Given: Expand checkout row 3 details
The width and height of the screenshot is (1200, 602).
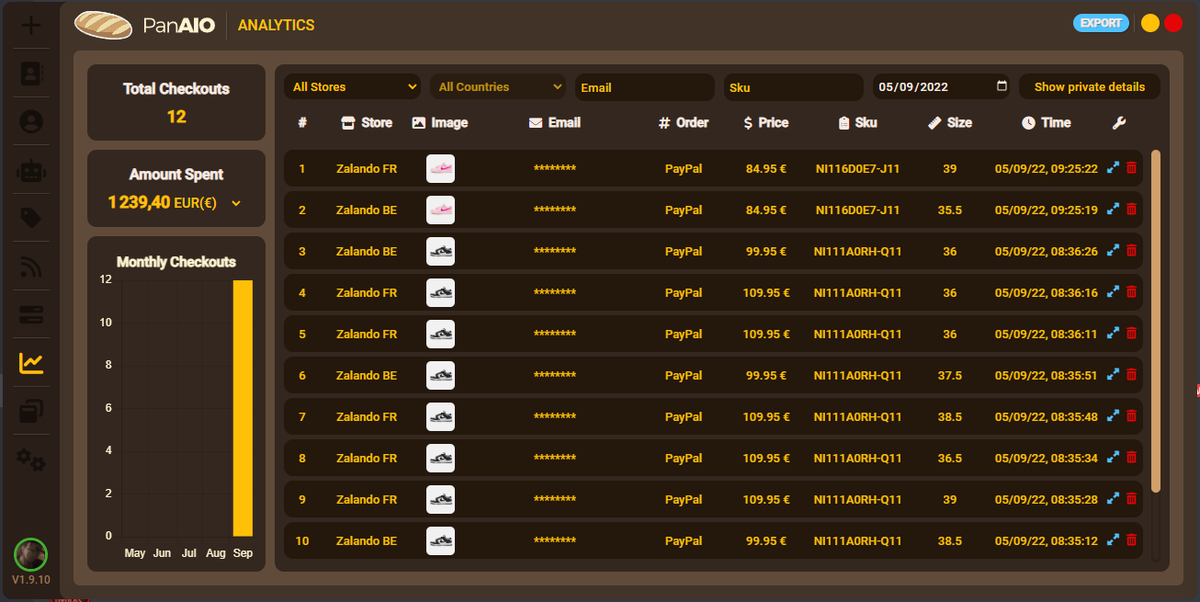Looking at the screenshot, I should (1113, 252).
